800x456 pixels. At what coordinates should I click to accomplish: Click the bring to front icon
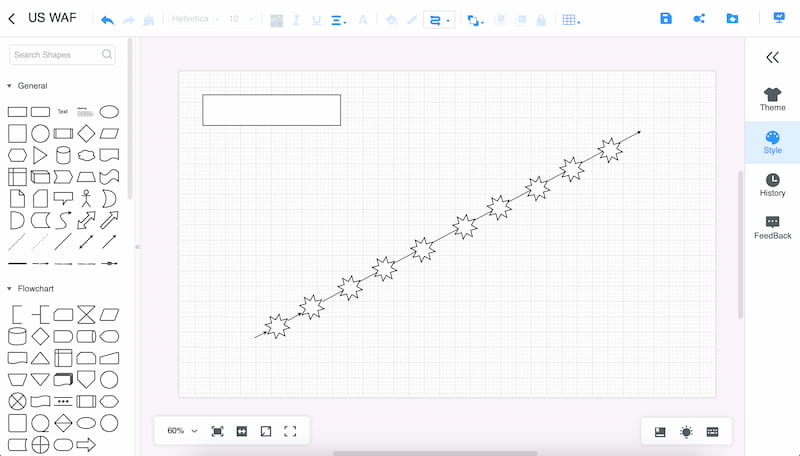point(500,20)
